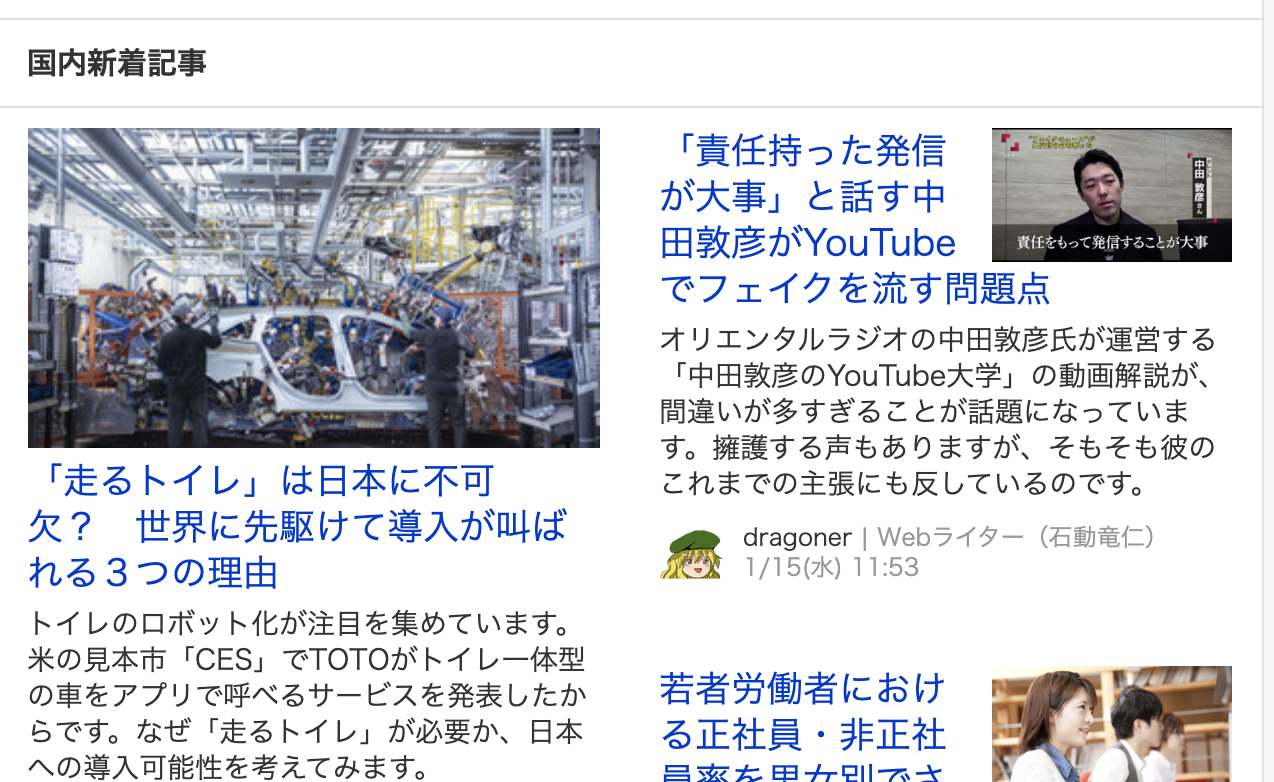Click the オリエンタルラジオ article summary paragraph
This screenshot has height=782, width=1274.
click(938, 412)
